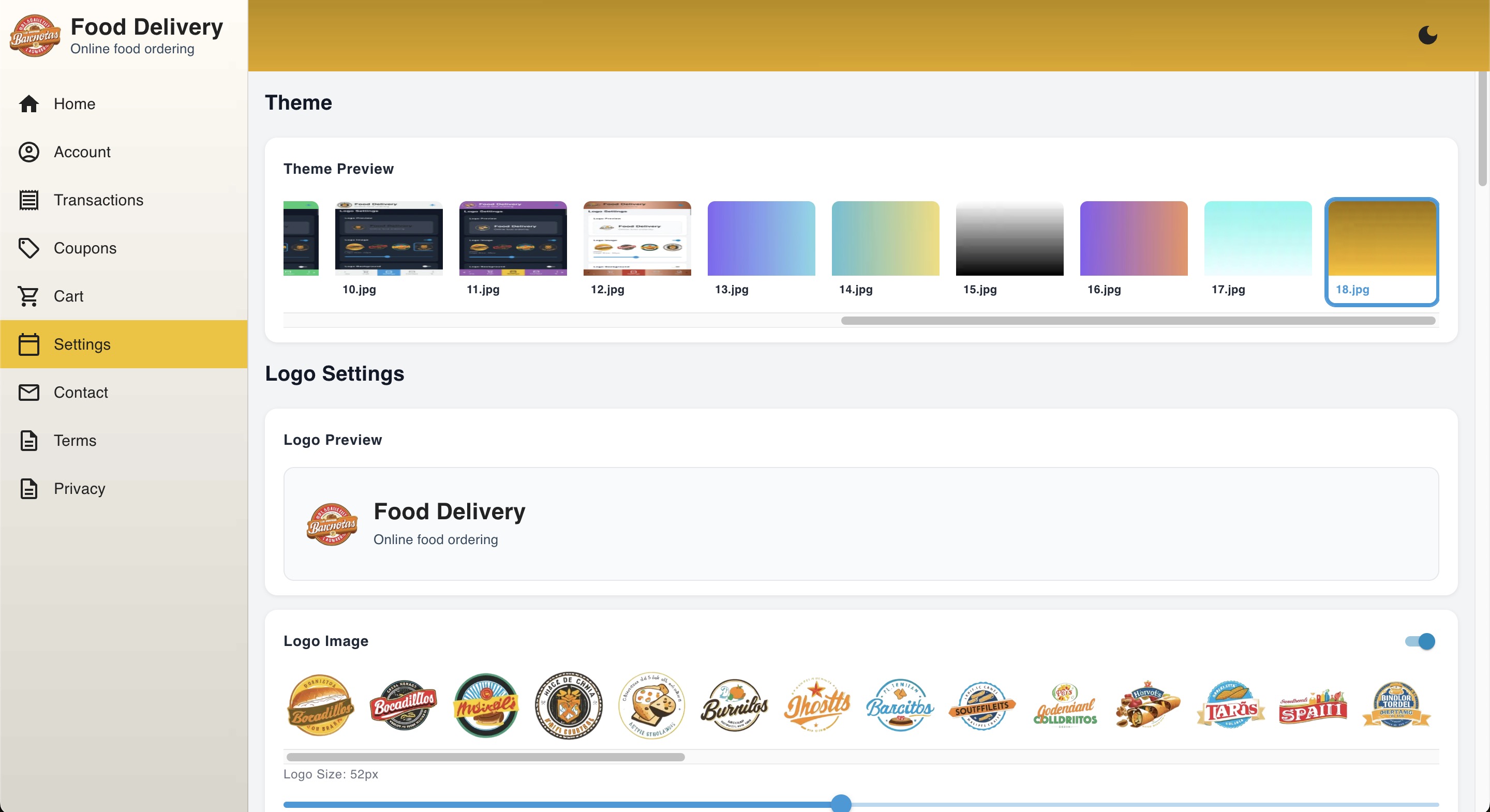Open the Transactions menu item
The width and height of the screenshot is (1490, 812).
pos(124,200)
